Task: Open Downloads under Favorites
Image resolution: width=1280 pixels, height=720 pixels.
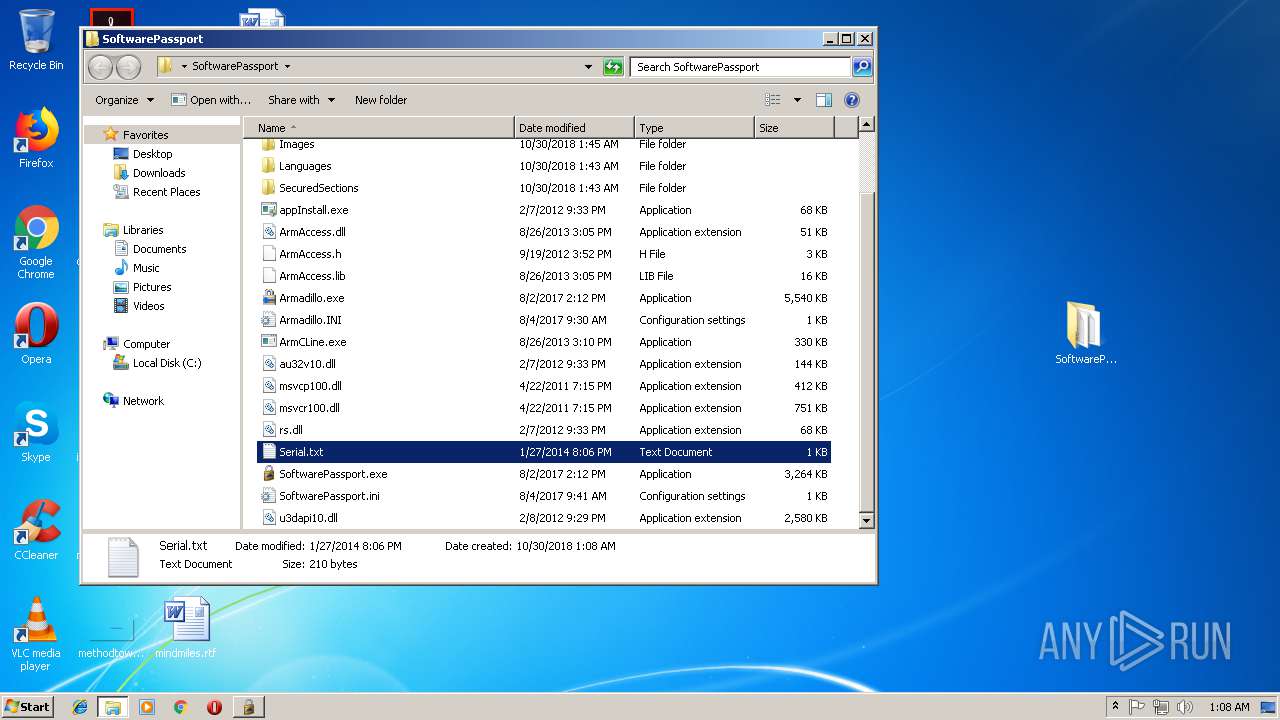Action: 159,173
